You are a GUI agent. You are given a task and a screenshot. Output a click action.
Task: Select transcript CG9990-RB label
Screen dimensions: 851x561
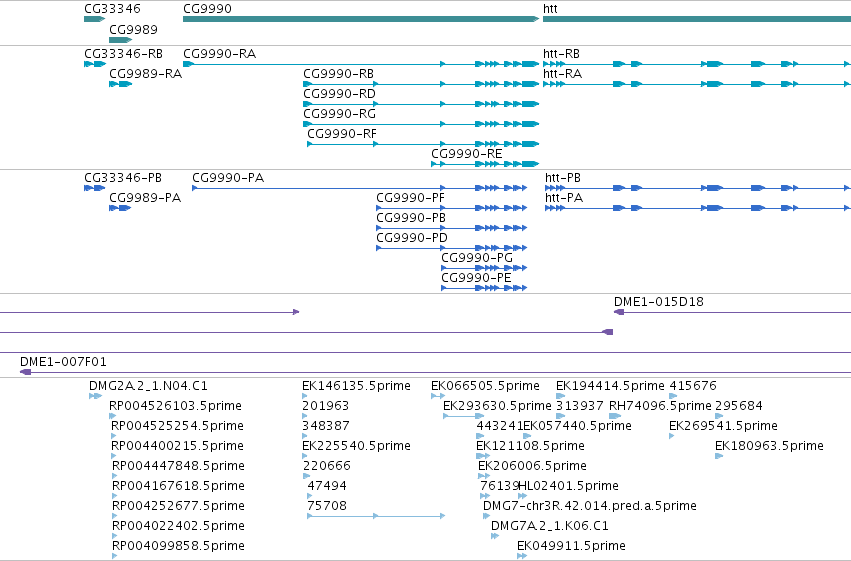[338, 74]
